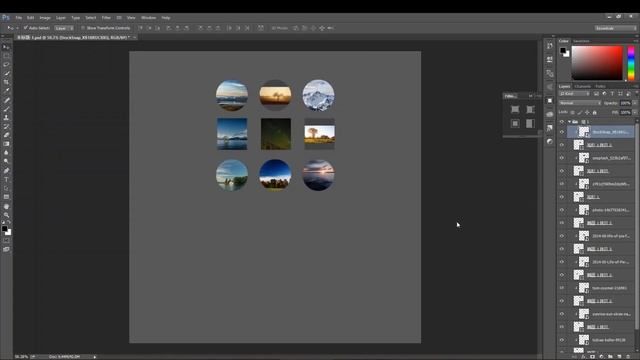Switch to the Channels tab

[582, 87]
